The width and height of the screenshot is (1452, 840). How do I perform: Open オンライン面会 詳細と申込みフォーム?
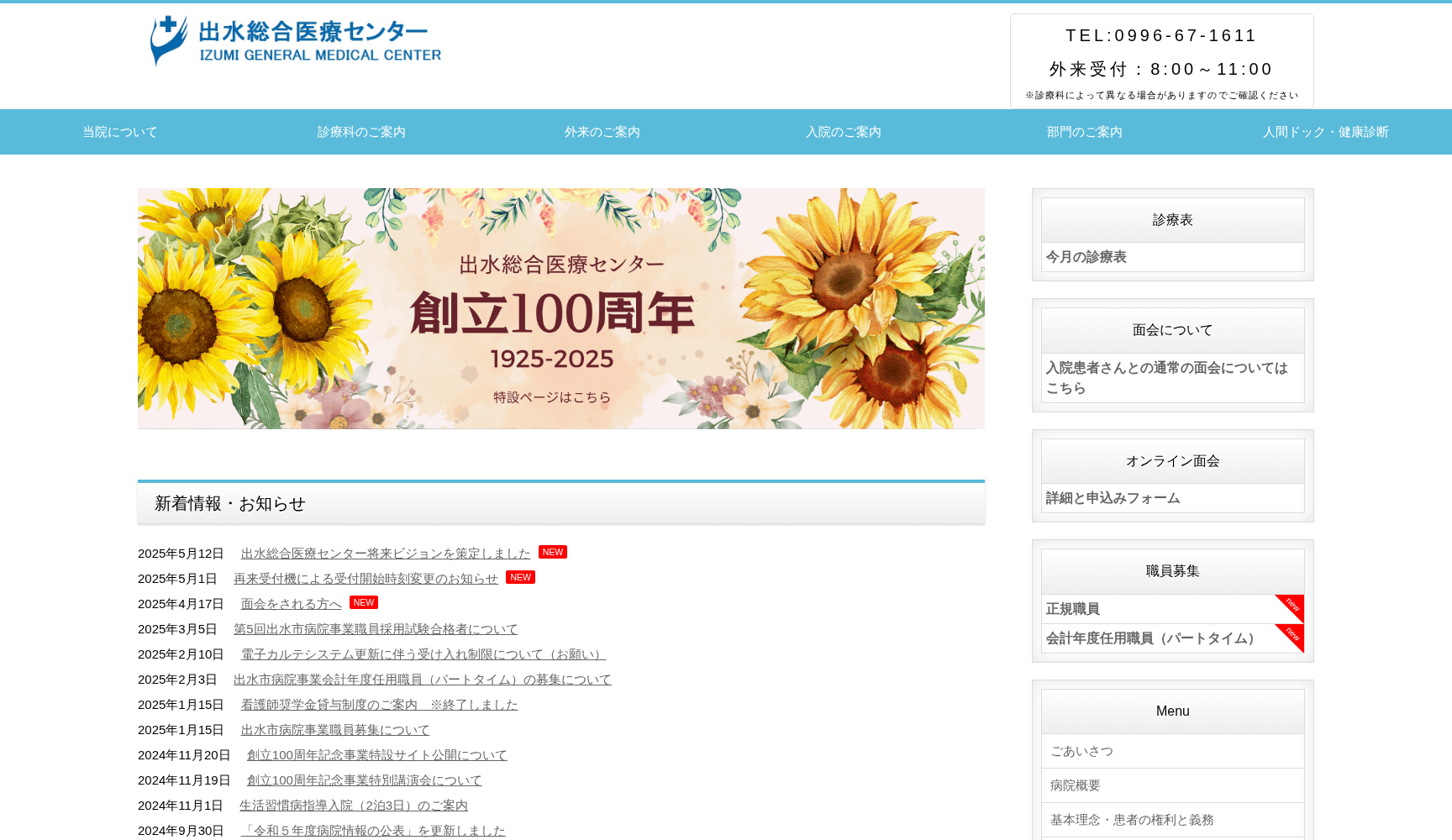pos(1112,497)
